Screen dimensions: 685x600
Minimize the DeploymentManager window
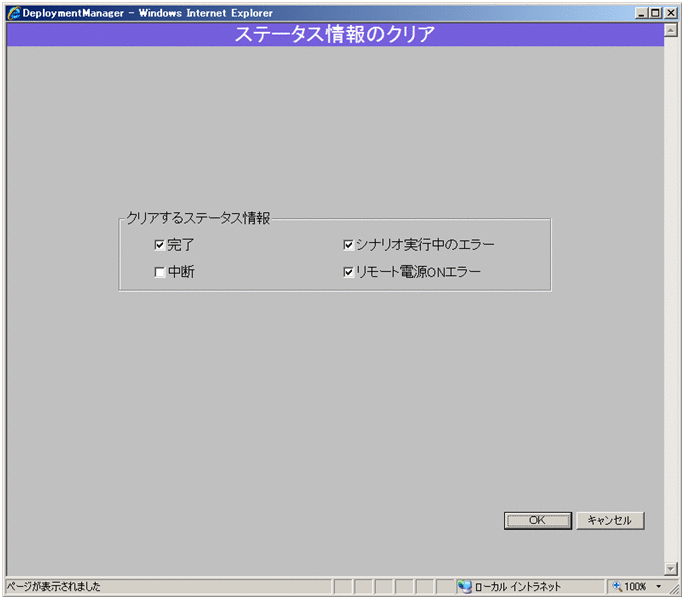(641, 13)
